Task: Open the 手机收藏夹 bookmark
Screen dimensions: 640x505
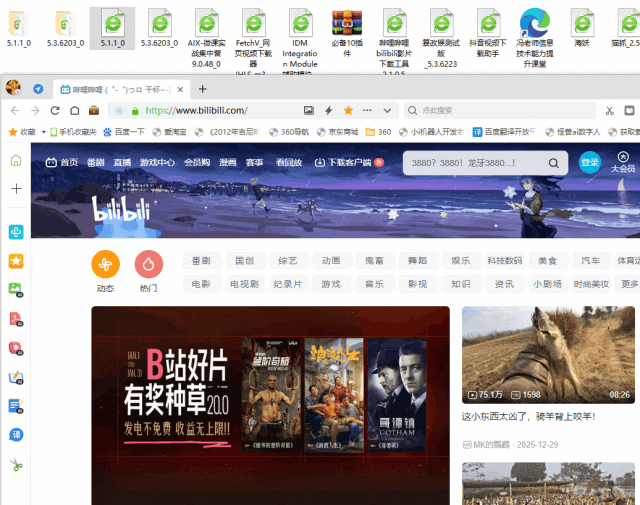Action: coord(73,132)
